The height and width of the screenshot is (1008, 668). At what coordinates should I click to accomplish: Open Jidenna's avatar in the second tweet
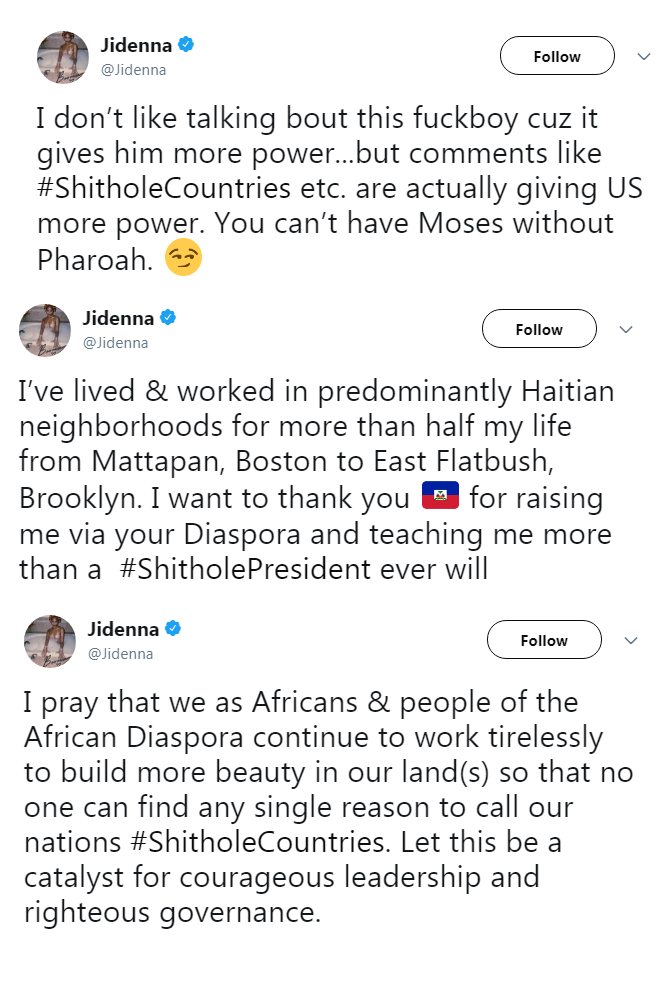pyautogui.click(x=45, y=330)
